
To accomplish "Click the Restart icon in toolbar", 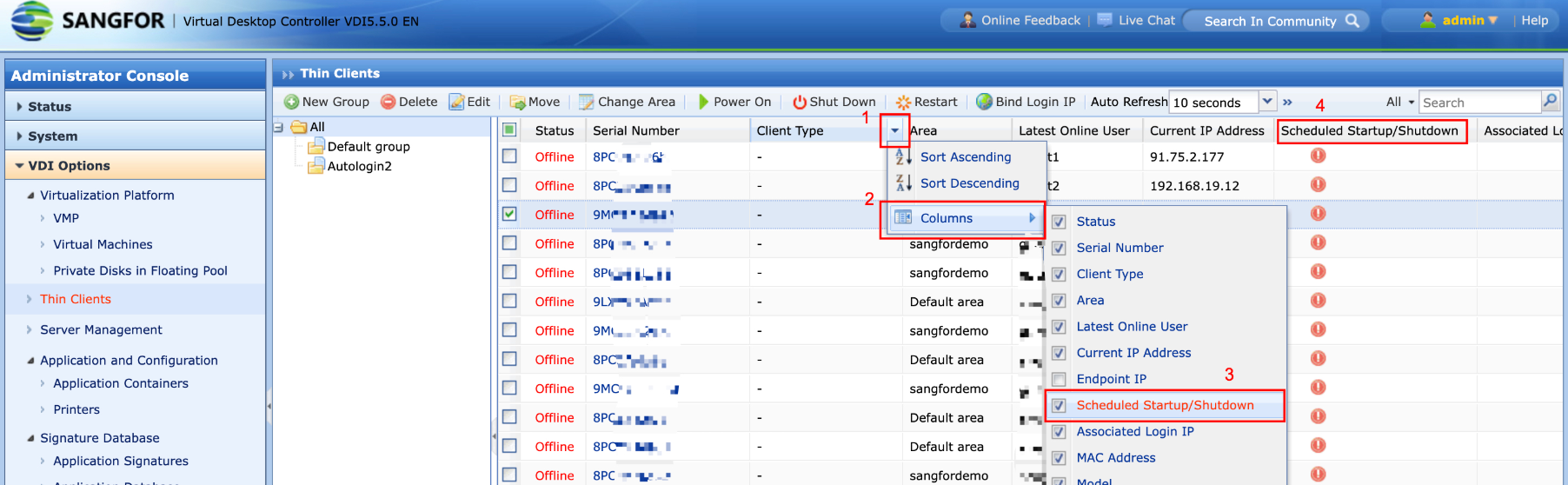I will pyautogui.click(x=903, y=102).
